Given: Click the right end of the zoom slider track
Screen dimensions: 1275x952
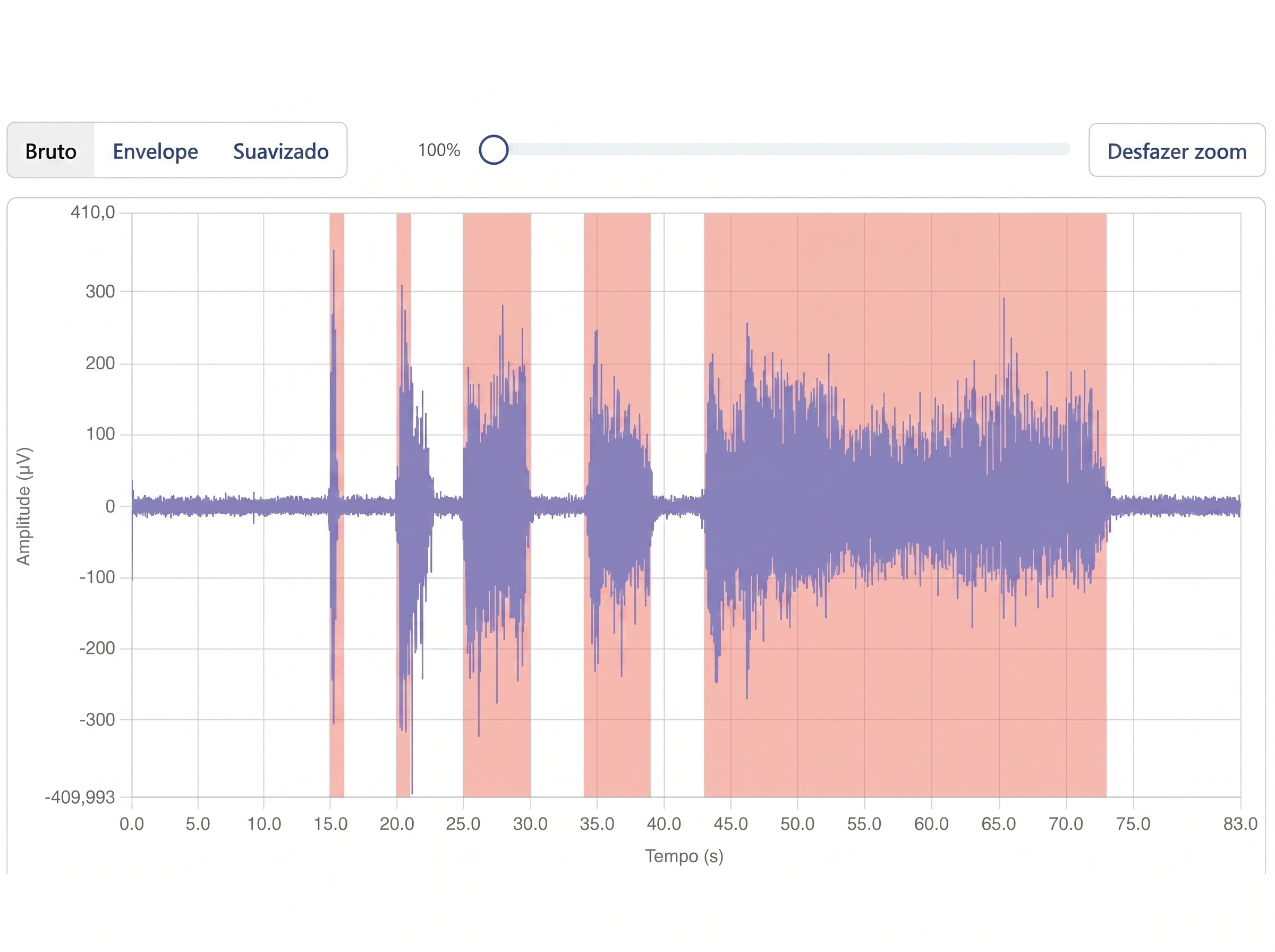Looking at the screenshot, I should coord(1065,150).
